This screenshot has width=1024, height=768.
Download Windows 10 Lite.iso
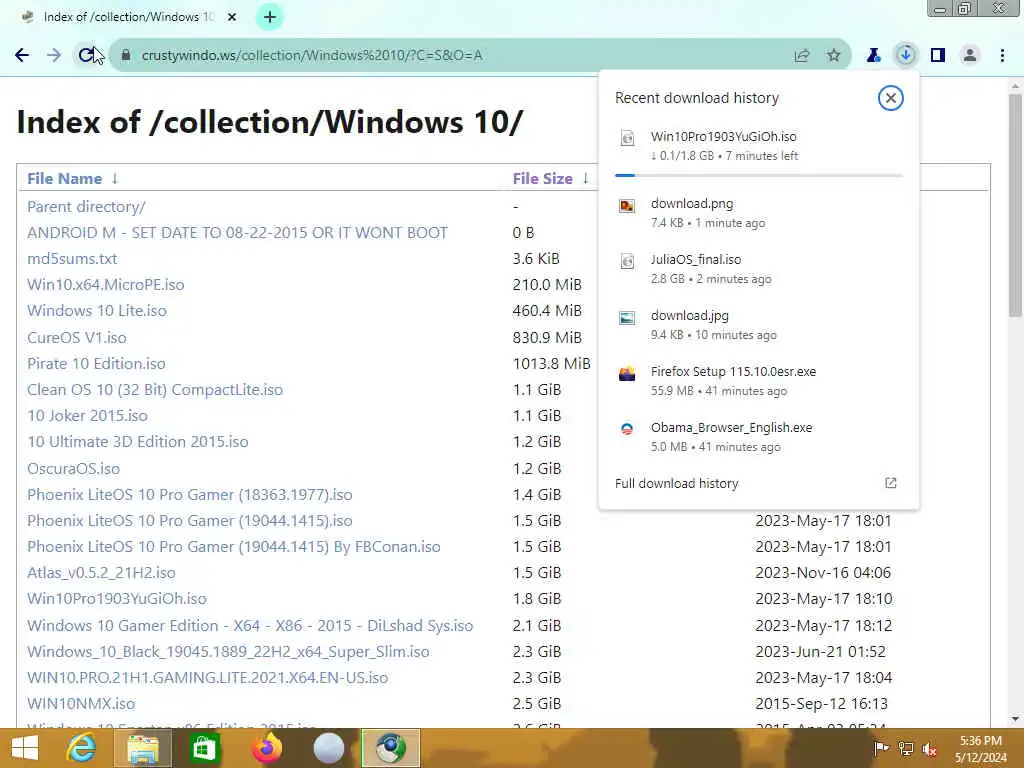point(97,311)
